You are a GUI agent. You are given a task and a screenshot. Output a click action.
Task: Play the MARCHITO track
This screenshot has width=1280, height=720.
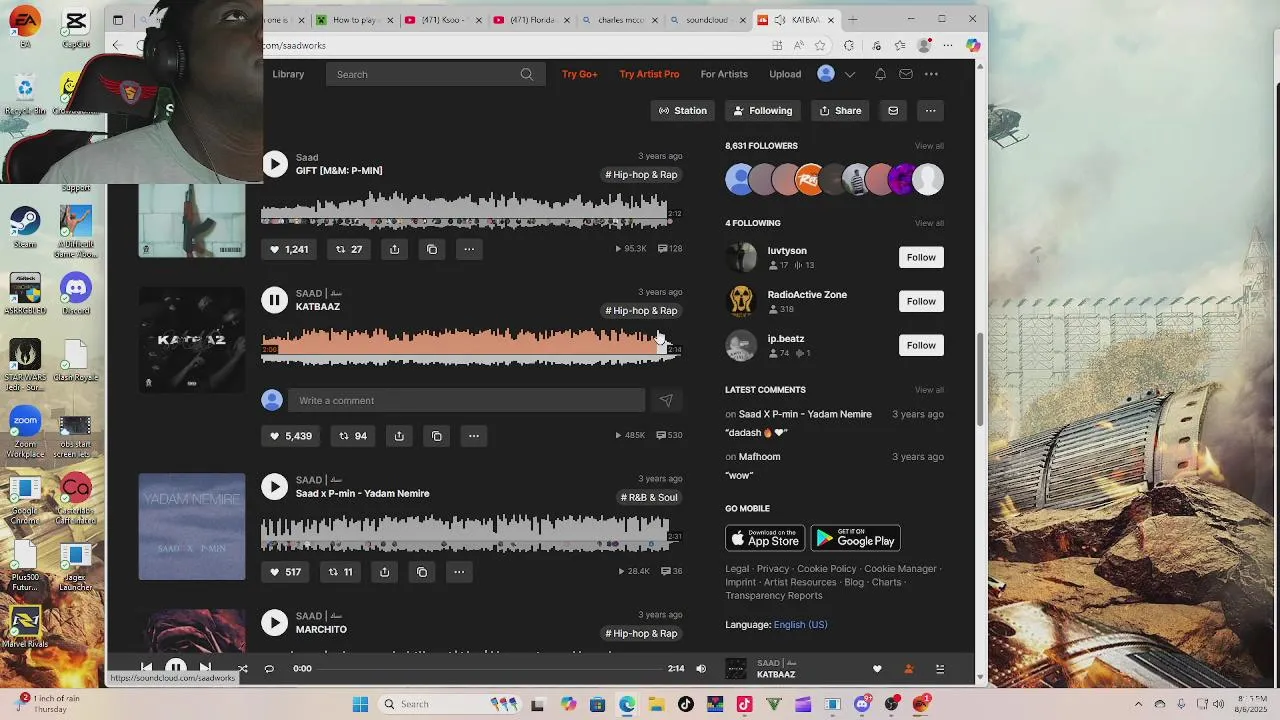click(274, 623)
